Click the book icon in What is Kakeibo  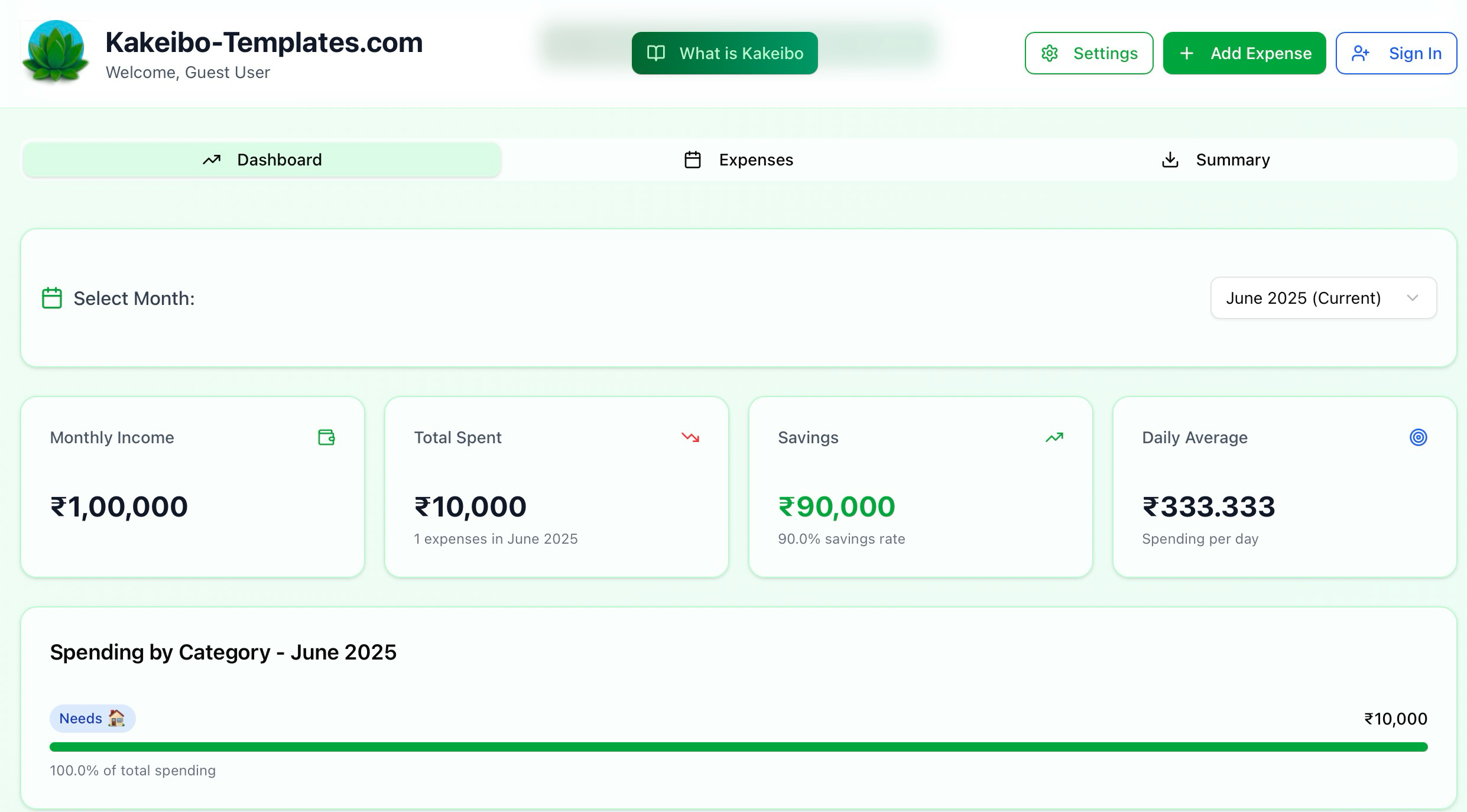[x=657, y=53]
